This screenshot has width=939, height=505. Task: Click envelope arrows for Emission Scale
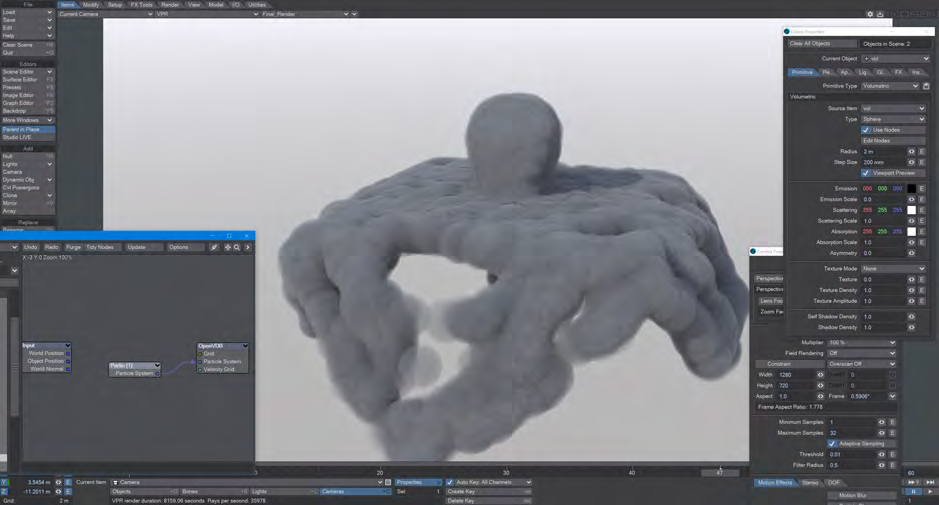[911, 199]
